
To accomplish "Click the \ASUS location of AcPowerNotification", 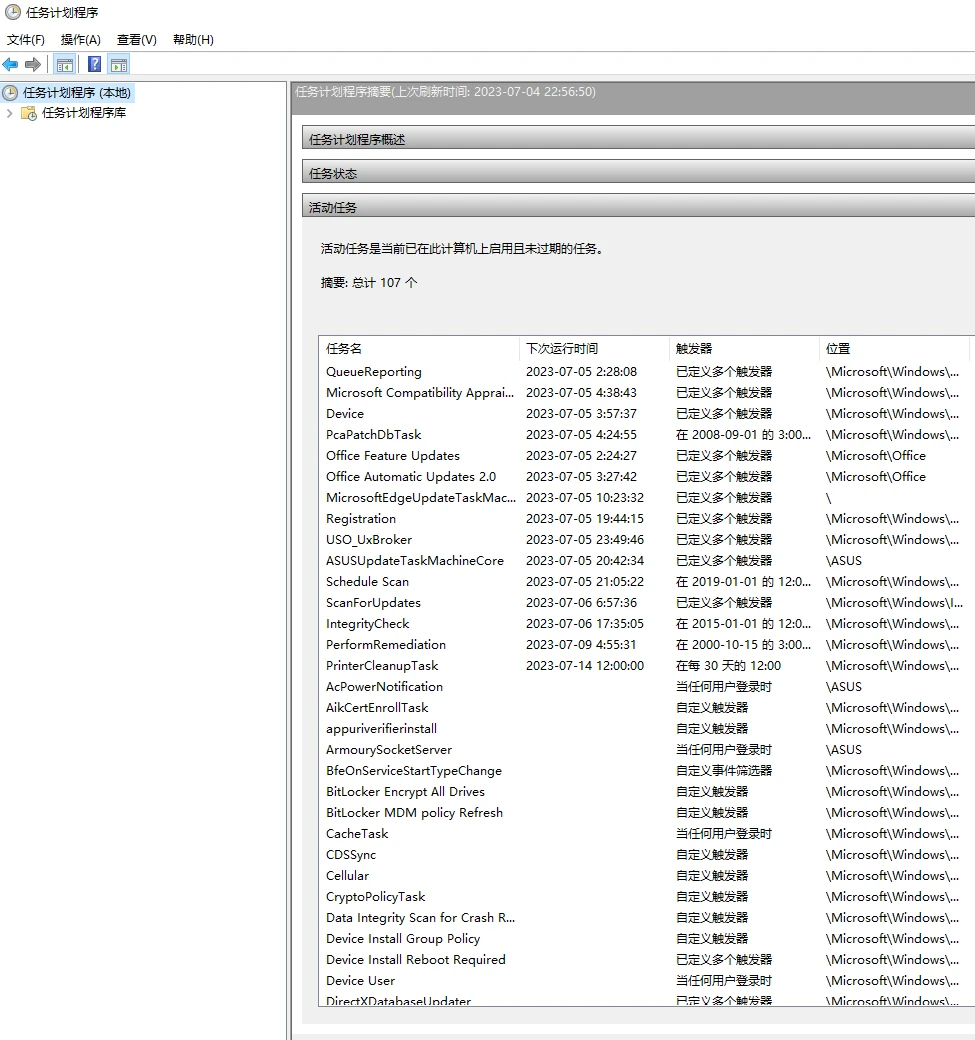I will [x=844, y=687].
